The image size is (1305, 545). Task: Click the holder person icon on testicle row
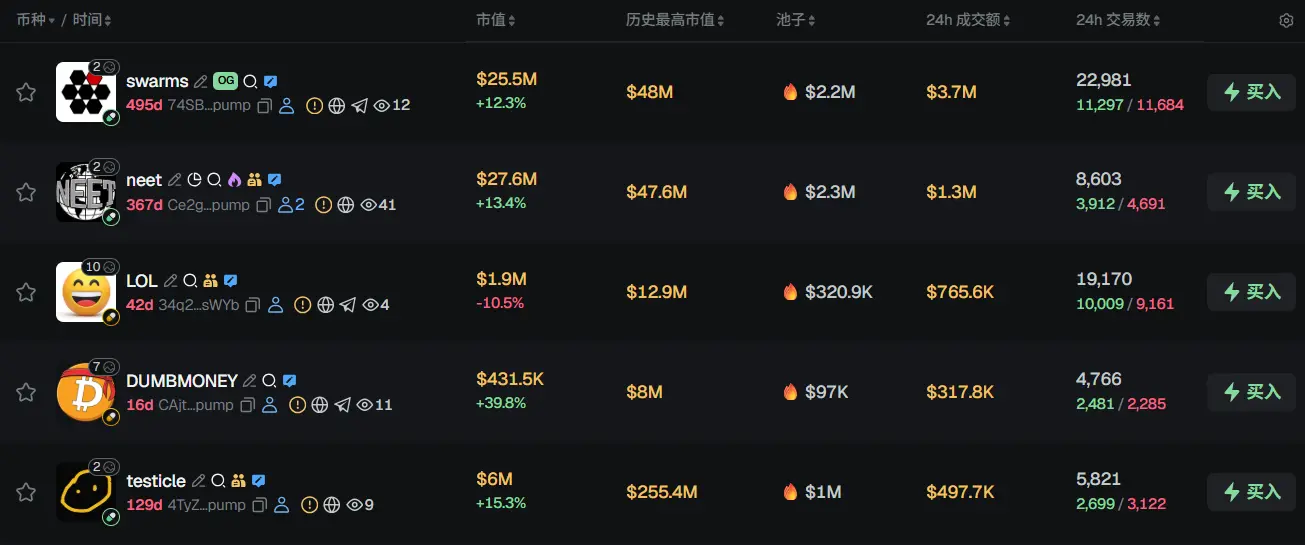coord(282,505)
